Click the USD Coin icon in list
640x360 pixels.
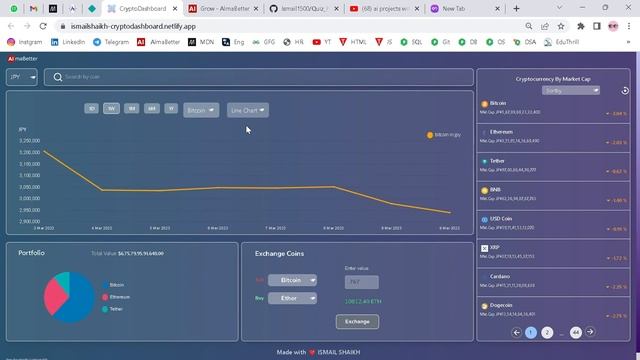coord(484,220)
